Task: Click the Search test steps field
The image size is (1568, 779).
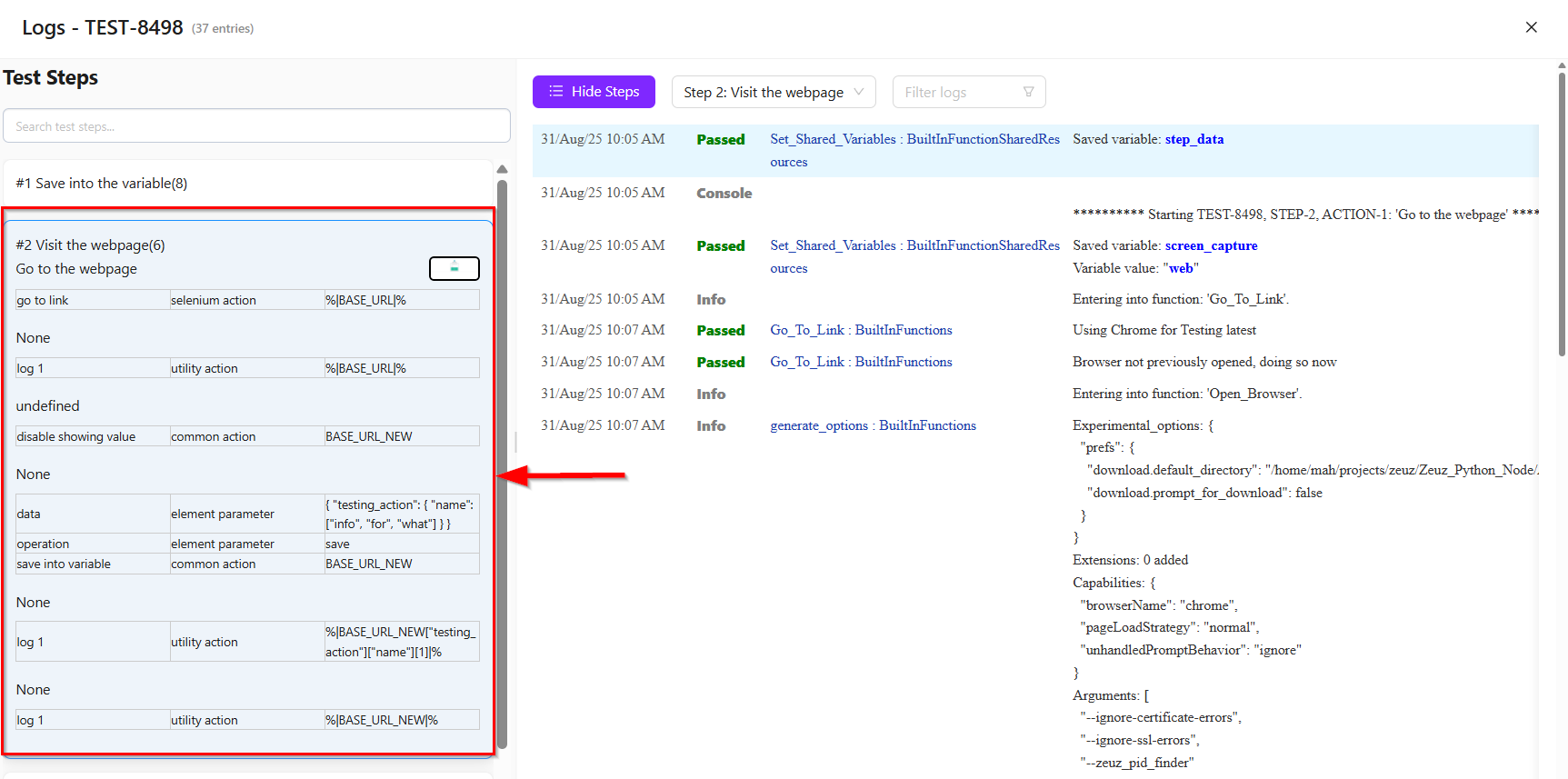Action: (x=256, y=126)
